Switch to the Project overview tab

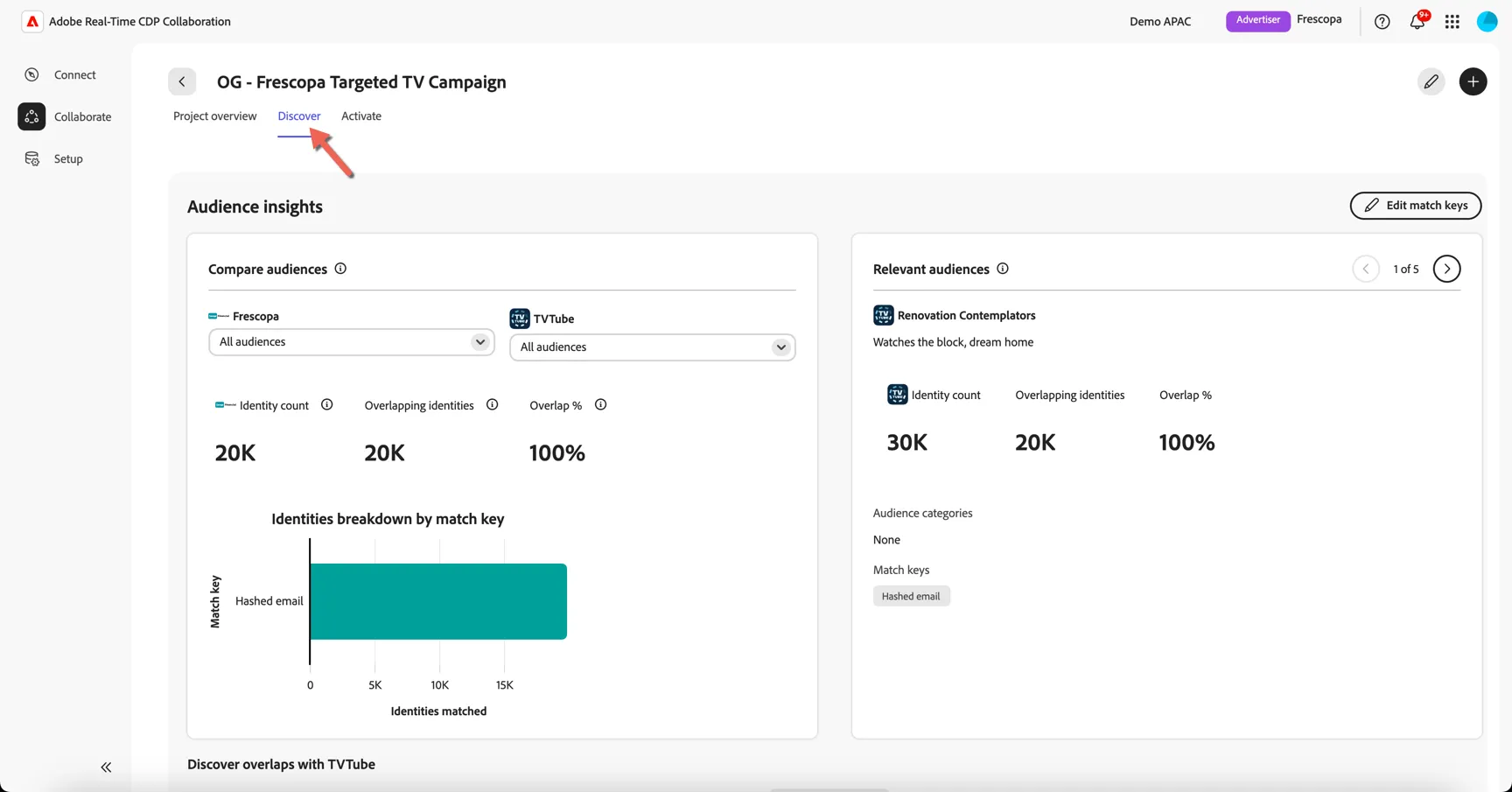pos(214,116)
